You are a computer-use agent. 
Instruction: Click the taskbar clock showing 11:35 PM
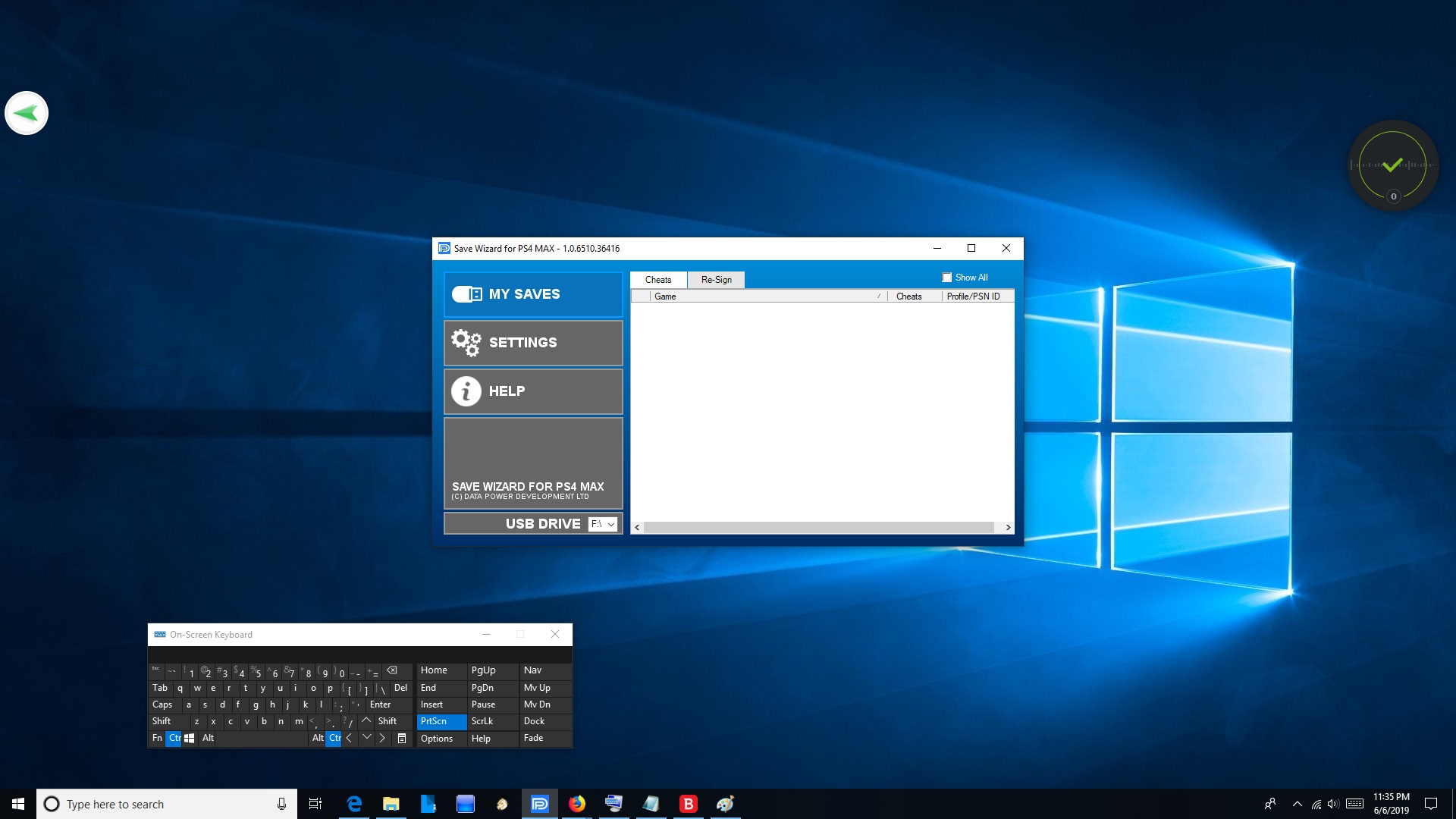pos(1392,804)
